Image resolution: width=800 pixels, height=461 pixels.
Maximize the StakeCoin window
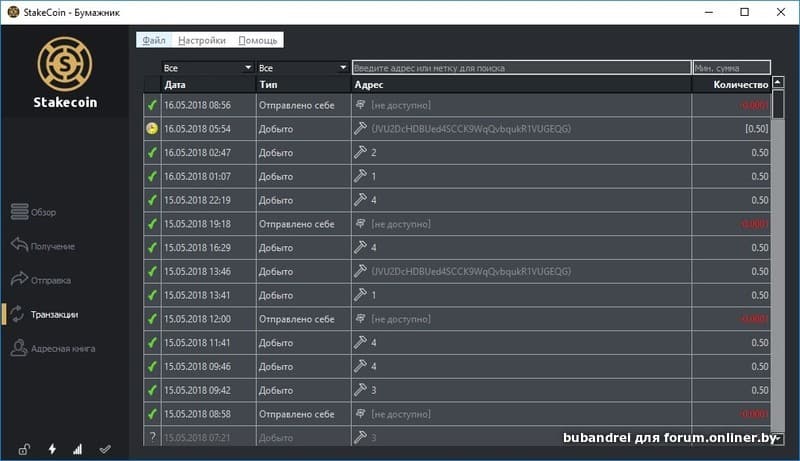pyautogui.click(x=744, y=12)
